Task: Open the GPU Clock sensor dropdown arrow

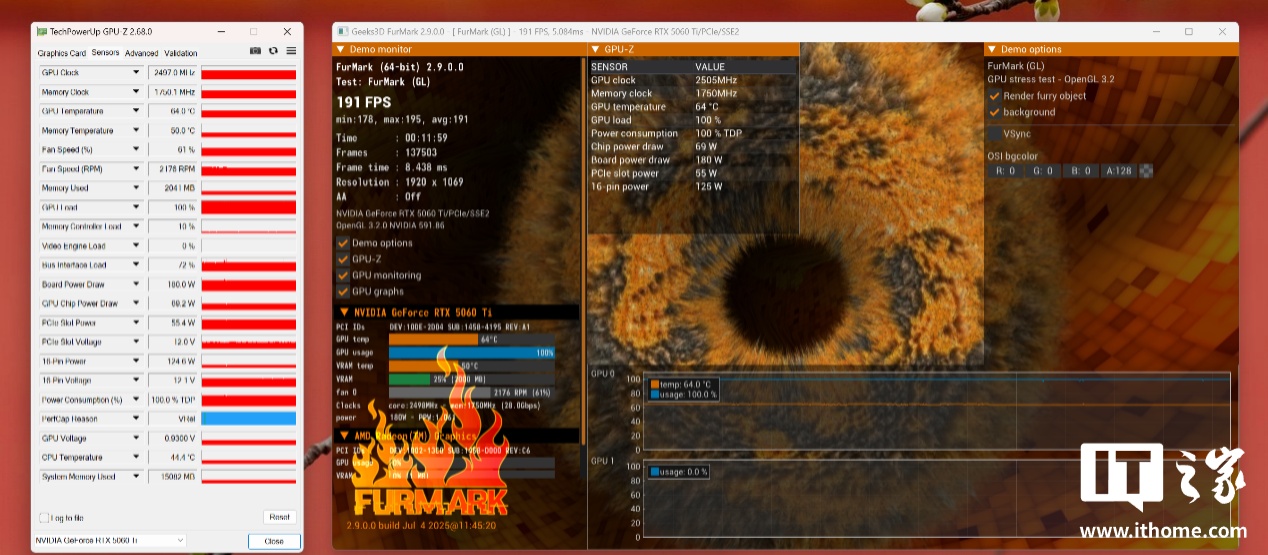Action: [x=136, y=73]
